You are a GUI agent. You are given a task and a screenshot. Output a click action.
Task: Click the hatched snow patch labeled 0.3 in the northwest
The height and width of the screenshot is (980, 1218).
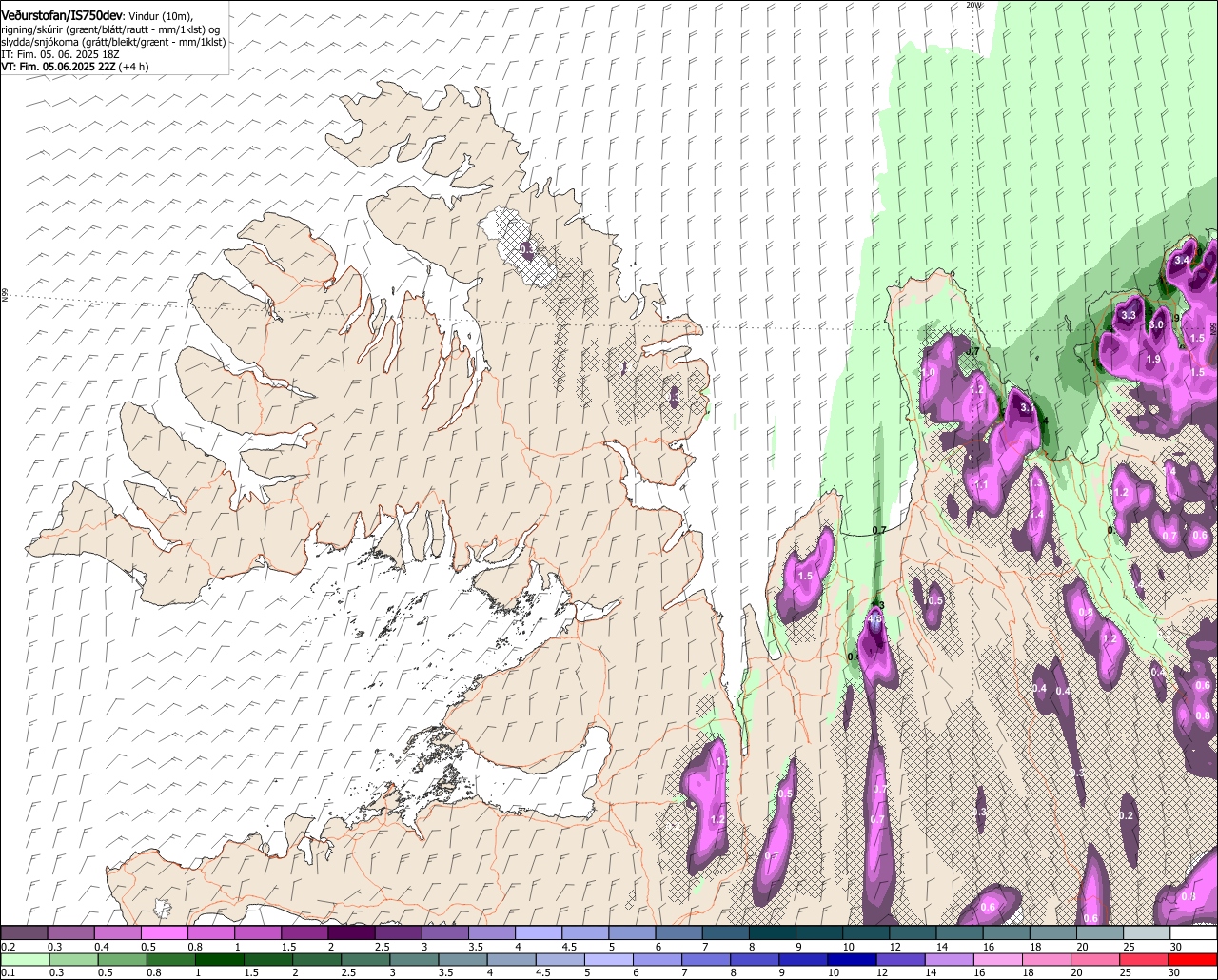point(527,249)
